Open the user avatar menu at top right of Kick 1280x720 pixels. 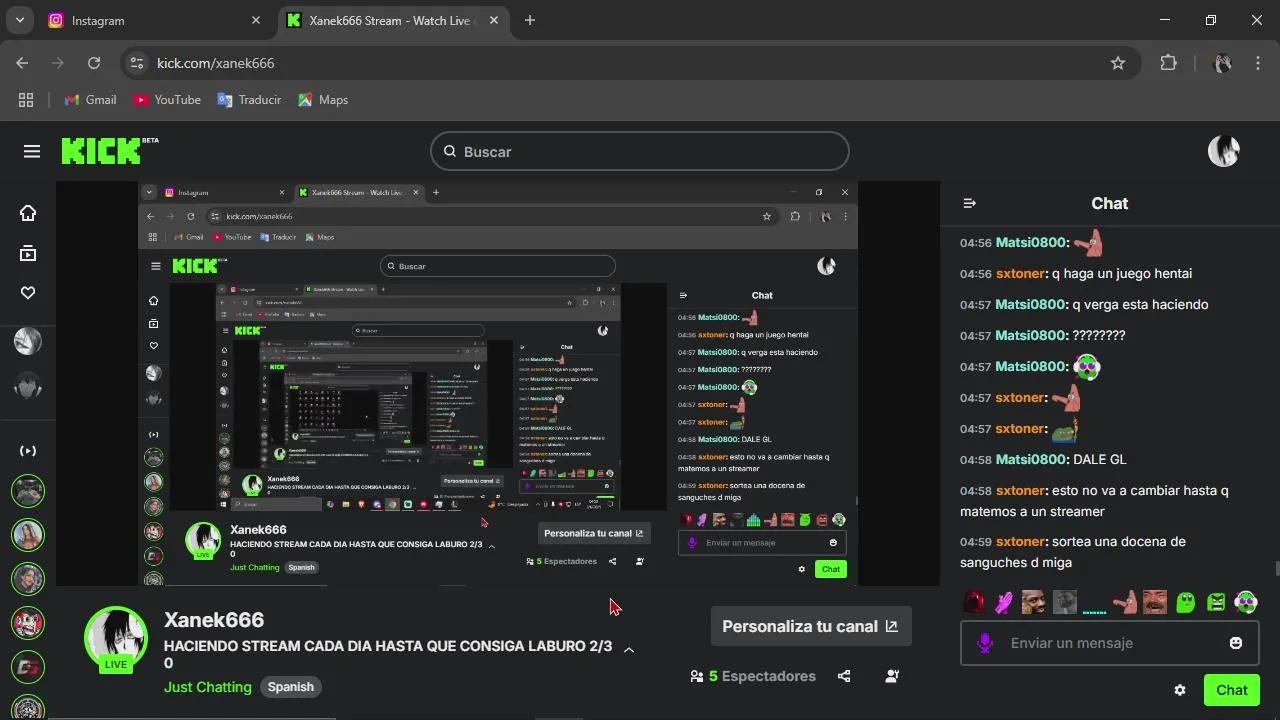(1224, 151)
